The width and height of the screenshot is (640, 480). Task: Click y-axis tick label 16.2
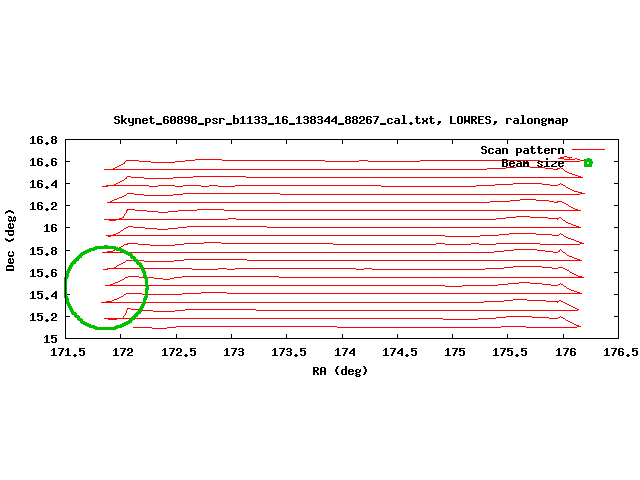tap(43, 206)
